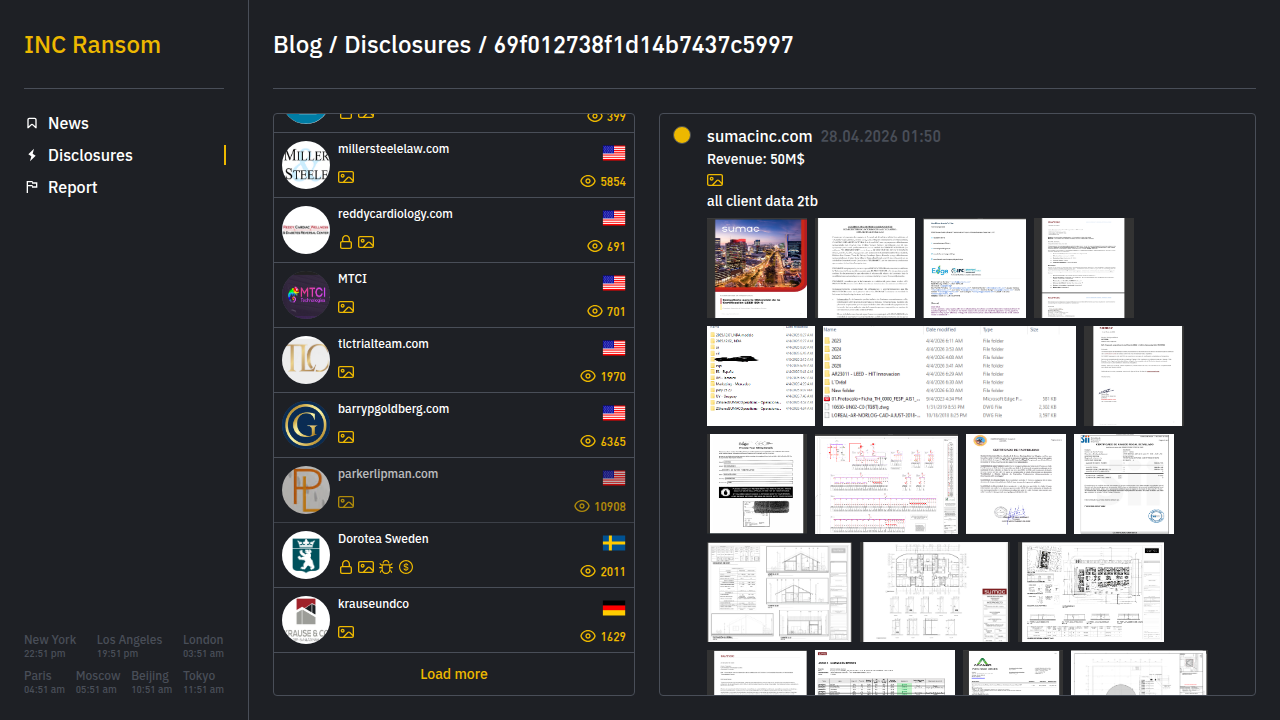Click the bookmark icon beside News
The image size is (1280, 720).
[x=32, y=123]
